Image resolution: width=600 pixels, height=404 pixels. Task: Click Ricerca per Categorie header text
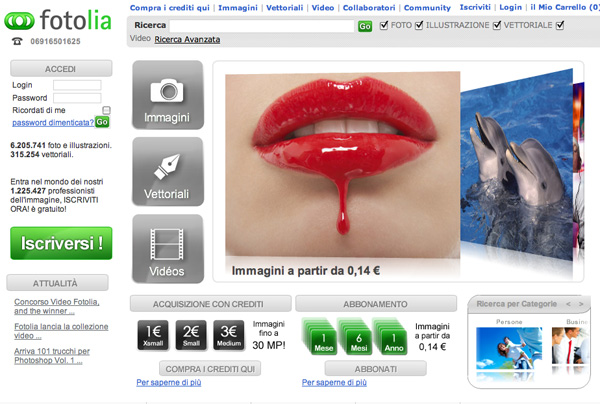tap(517, 304)
